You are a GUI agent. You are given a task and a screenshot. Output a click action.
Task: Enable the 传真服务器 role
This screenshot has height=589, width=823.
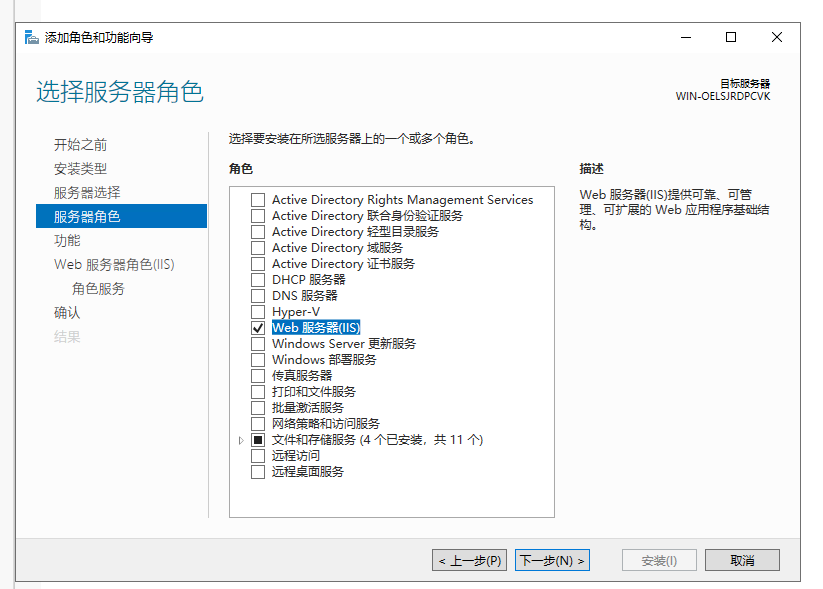point(257,375)
